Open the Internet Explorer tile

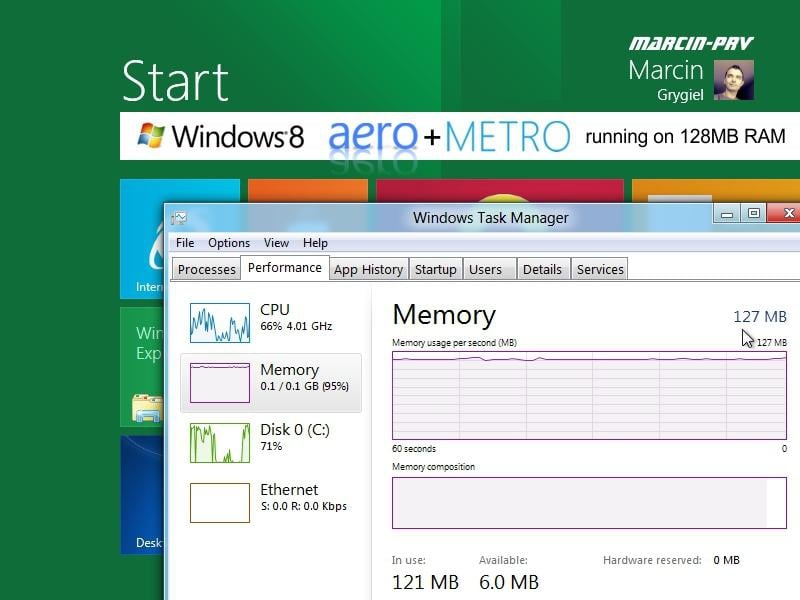(x=142, y=238)
